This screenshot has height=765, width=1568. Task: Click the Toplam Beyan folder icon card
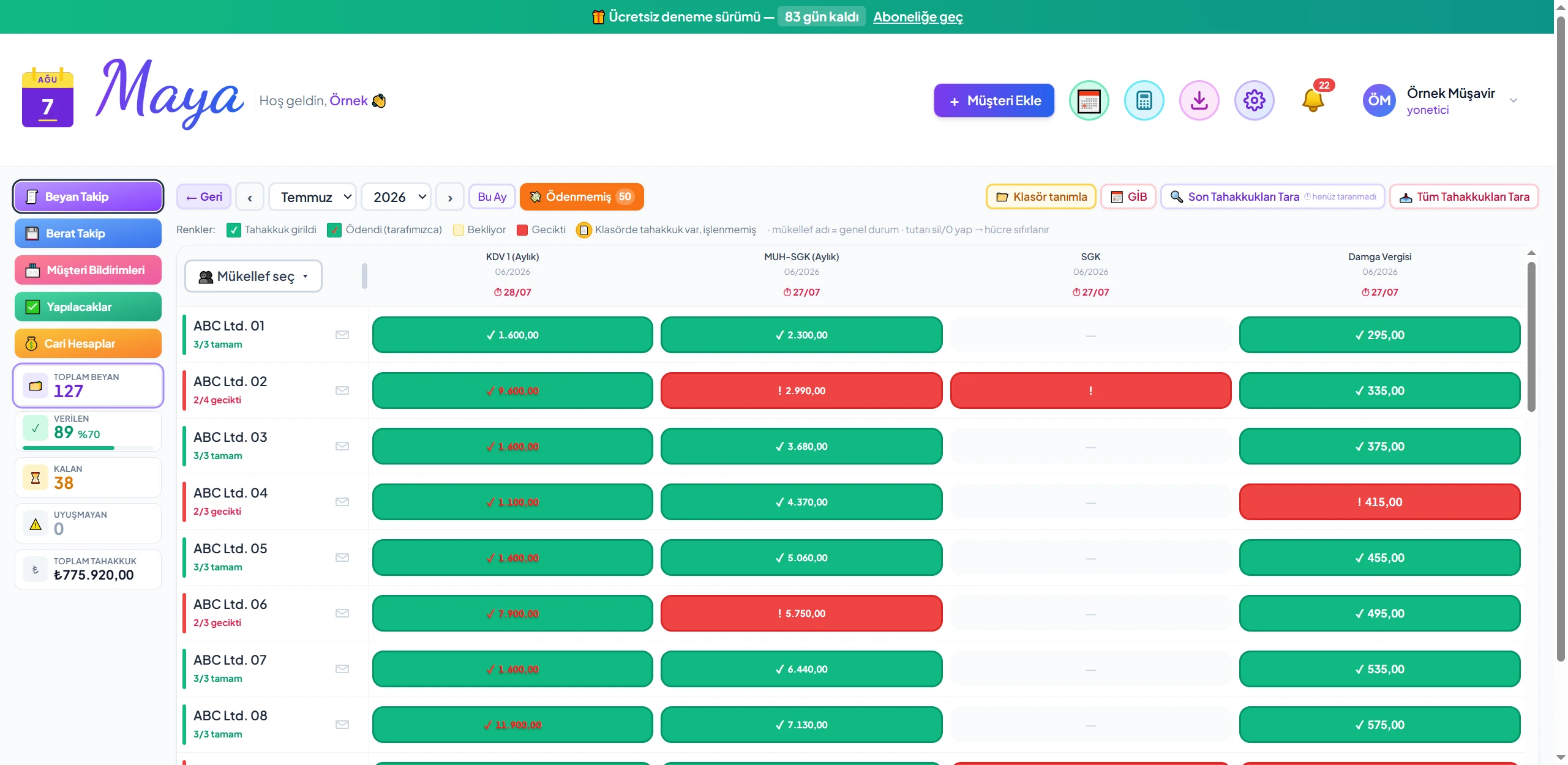pyautogui.click(x=36, y=386)
